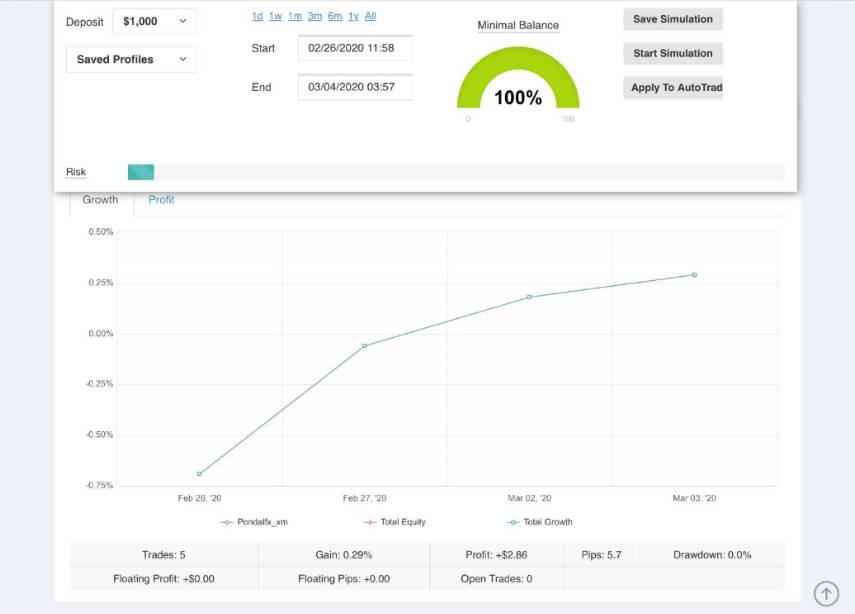Click the End date input field
Viewport: 855px width, 614px height.
(355, 87)
